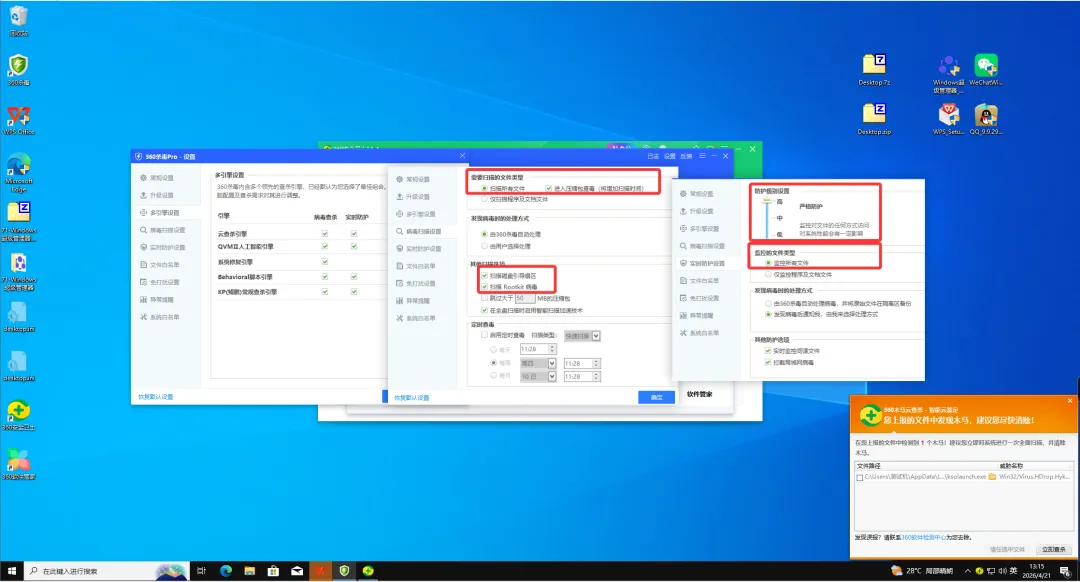Toggle Behavioral脚本引擎 实时防护 checkbox
This screenshot has height=582, width=1080.
[x=353, y=277]
